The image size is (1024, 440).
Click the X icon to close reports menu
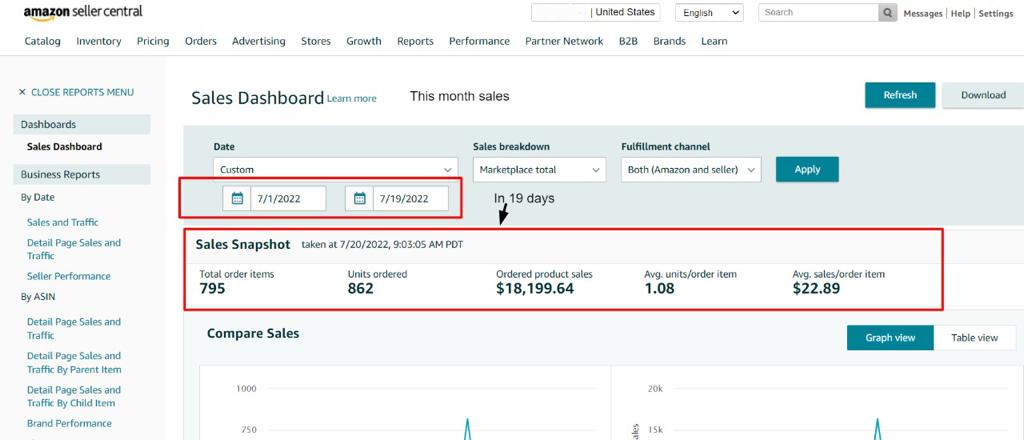[22, 92]
